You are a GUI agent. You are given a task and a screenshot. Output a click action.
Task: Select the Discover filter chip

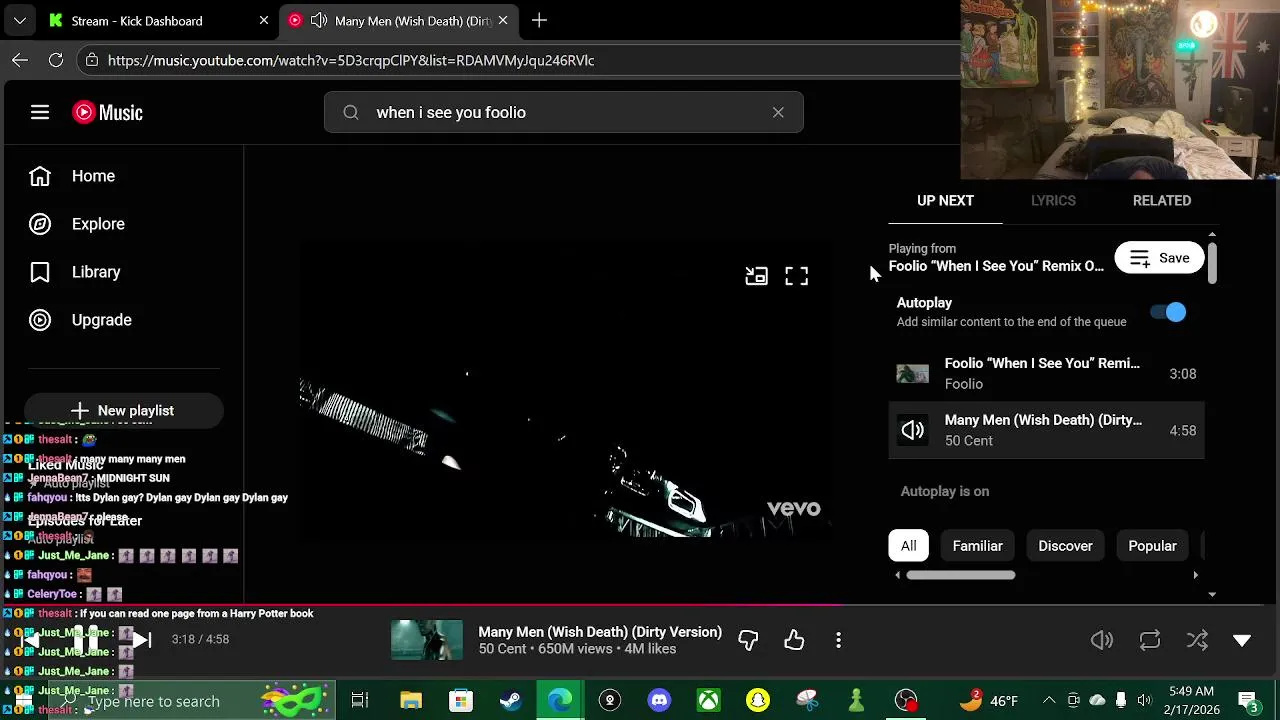[x=1065, y=546]
